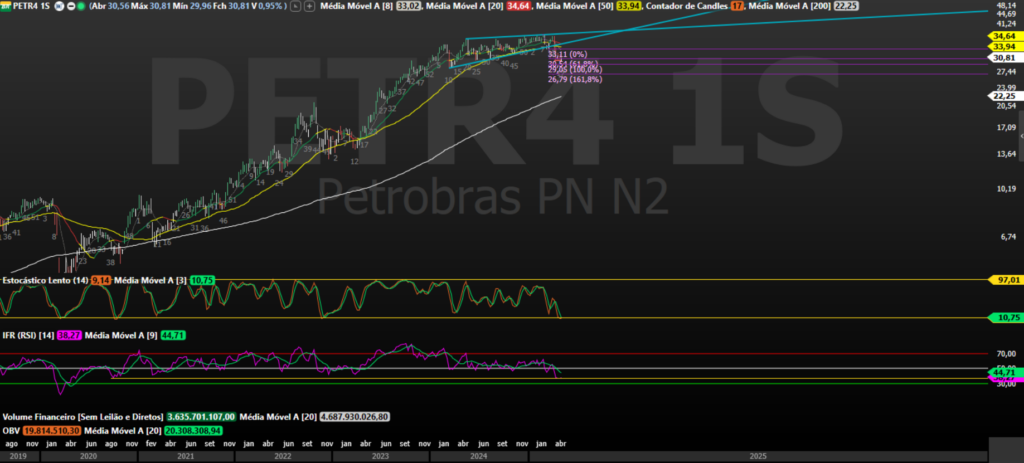Click the cursor pointer button after price info
Image resolution: width=1024 pixels, height=463 pixels.
coord(296,5)
